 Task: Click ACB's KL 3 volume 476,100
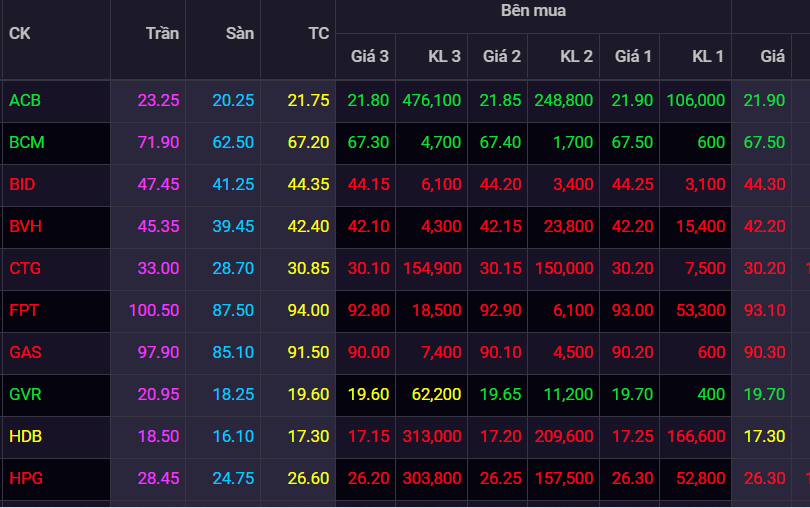pyautogui.click(x=431, y=100)
